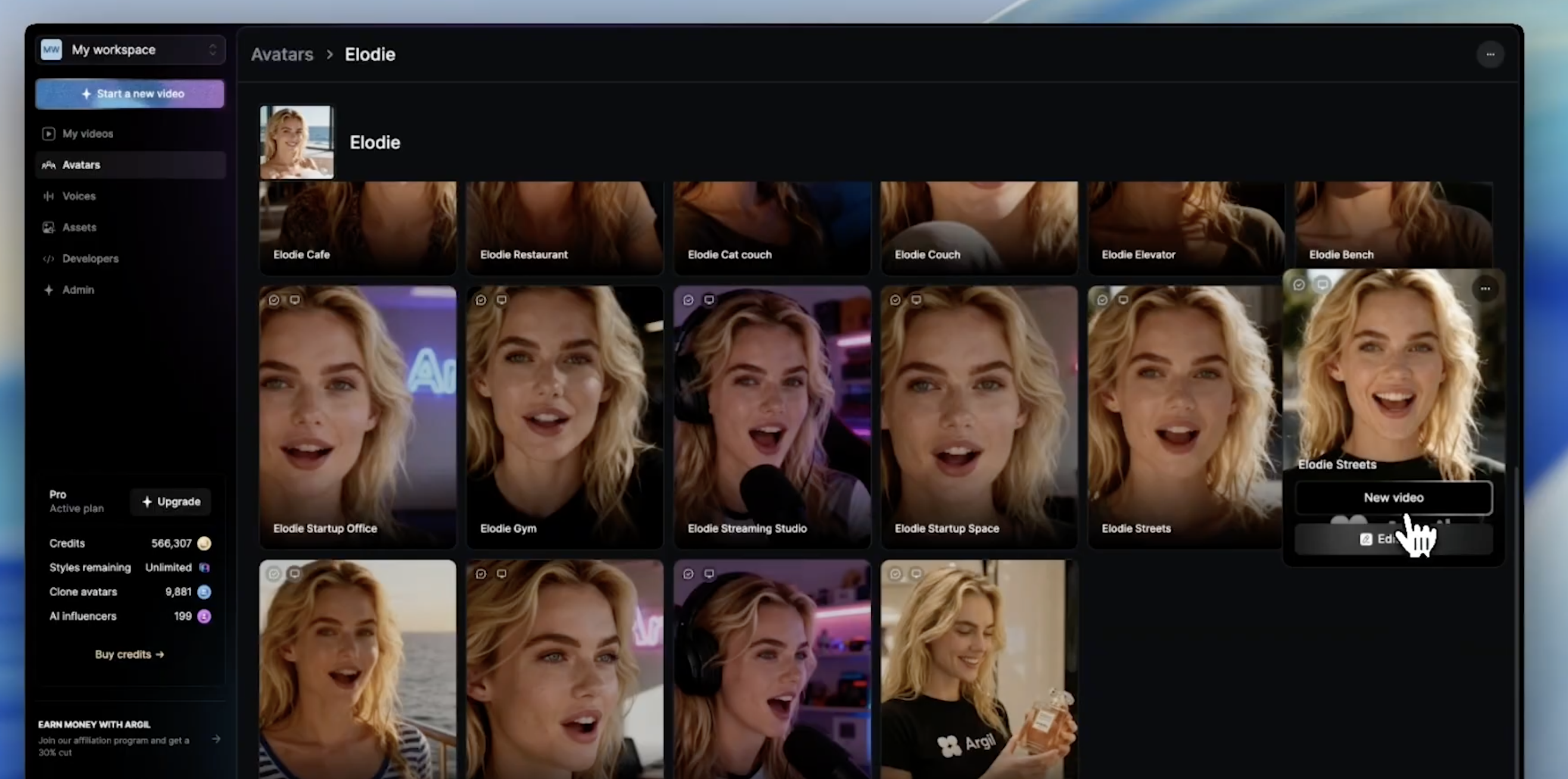
Task: Follow the Buy credits link
Action: pos(129,655)
